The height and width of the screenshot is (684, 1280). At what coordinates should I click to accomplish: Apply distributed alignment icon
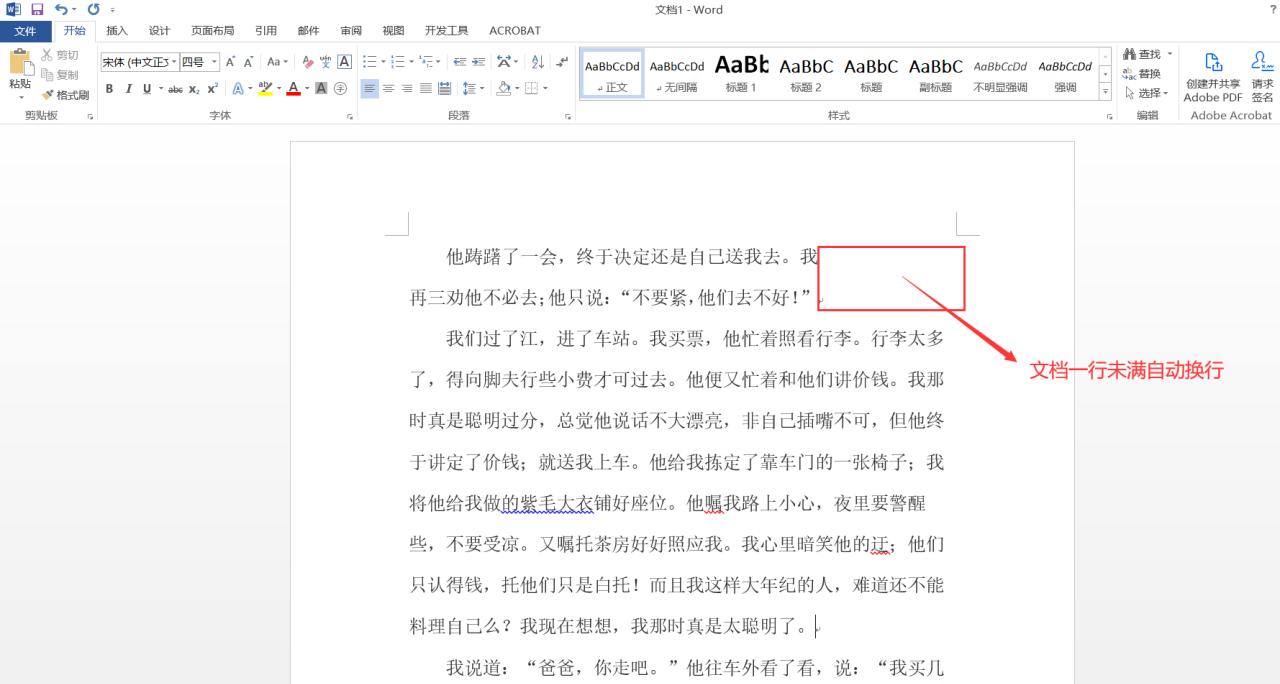445,89
